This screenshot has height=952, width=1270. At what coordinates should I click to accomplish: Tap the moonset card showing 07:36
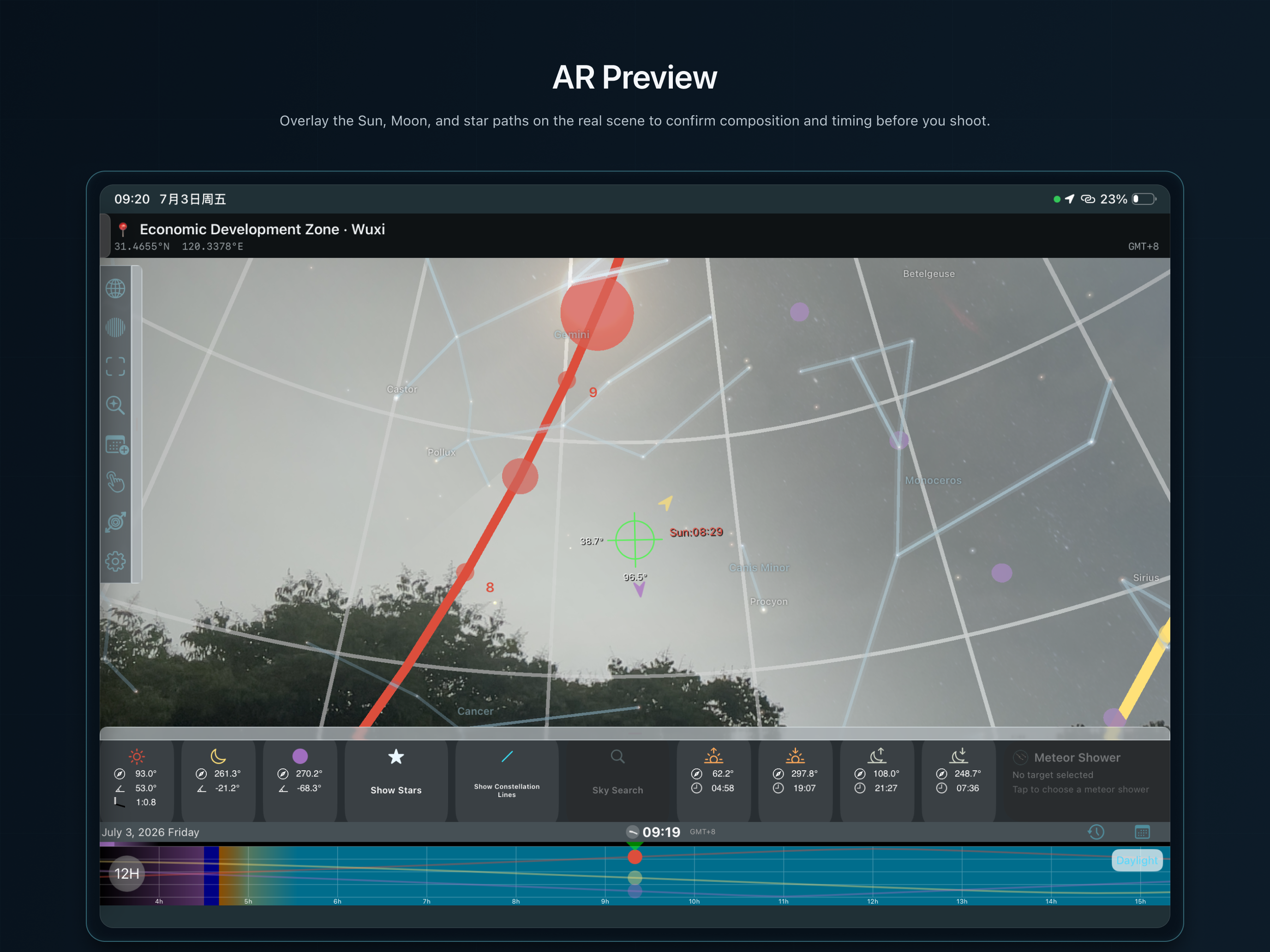point(958,780)
